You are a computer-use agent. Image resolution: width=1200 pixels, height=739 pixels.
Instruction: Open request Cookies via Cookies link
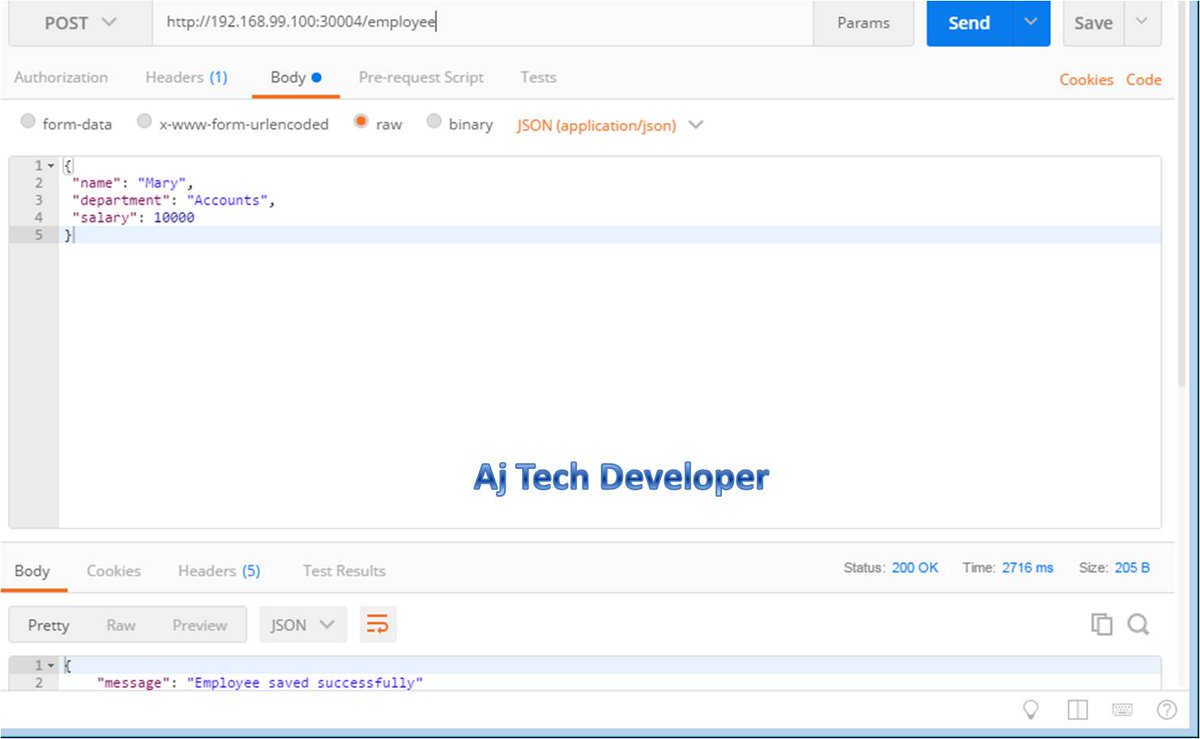[1086, 79]
